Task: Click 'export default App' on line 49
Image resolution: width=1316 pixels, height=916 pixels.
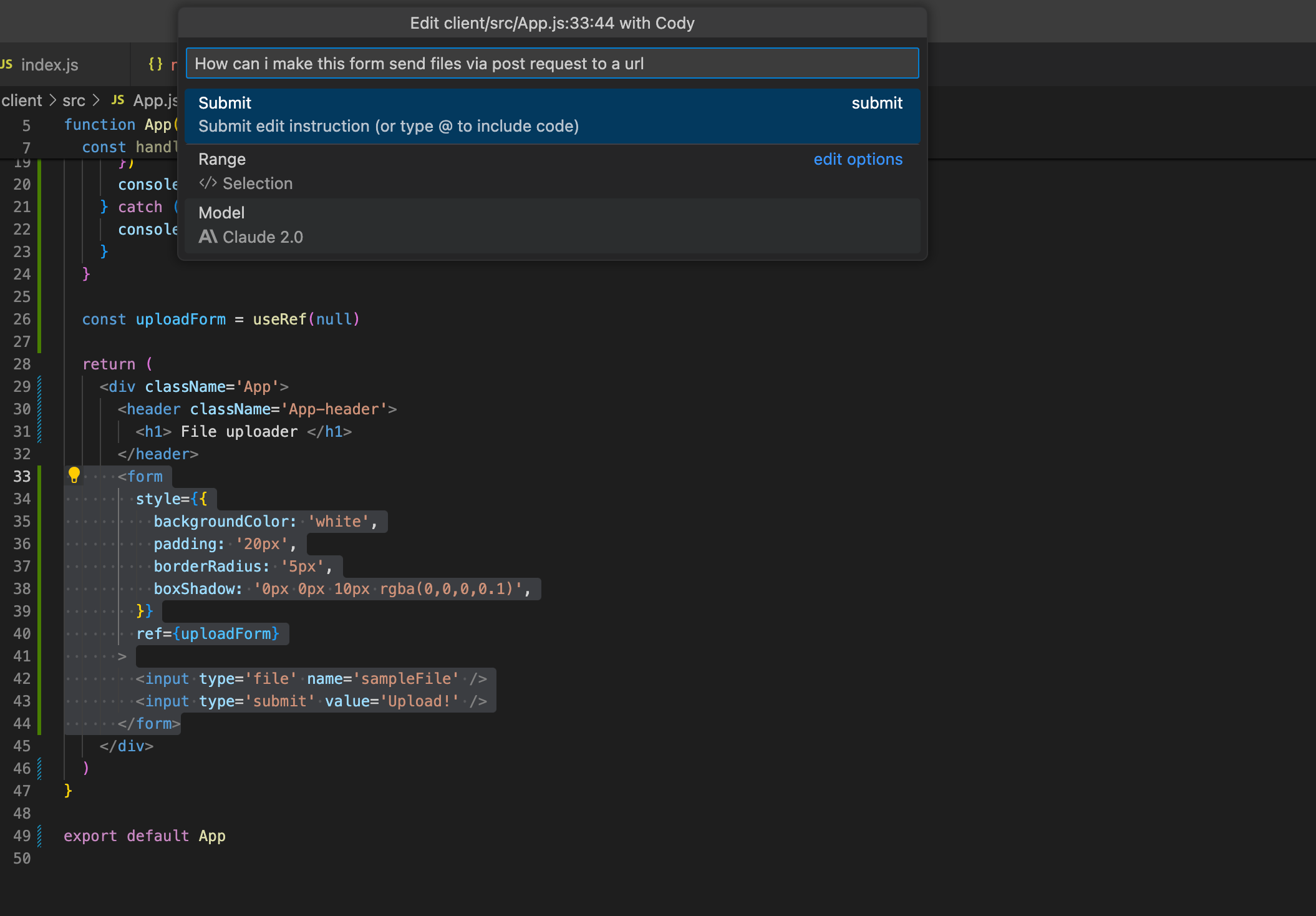Action: 145,836
